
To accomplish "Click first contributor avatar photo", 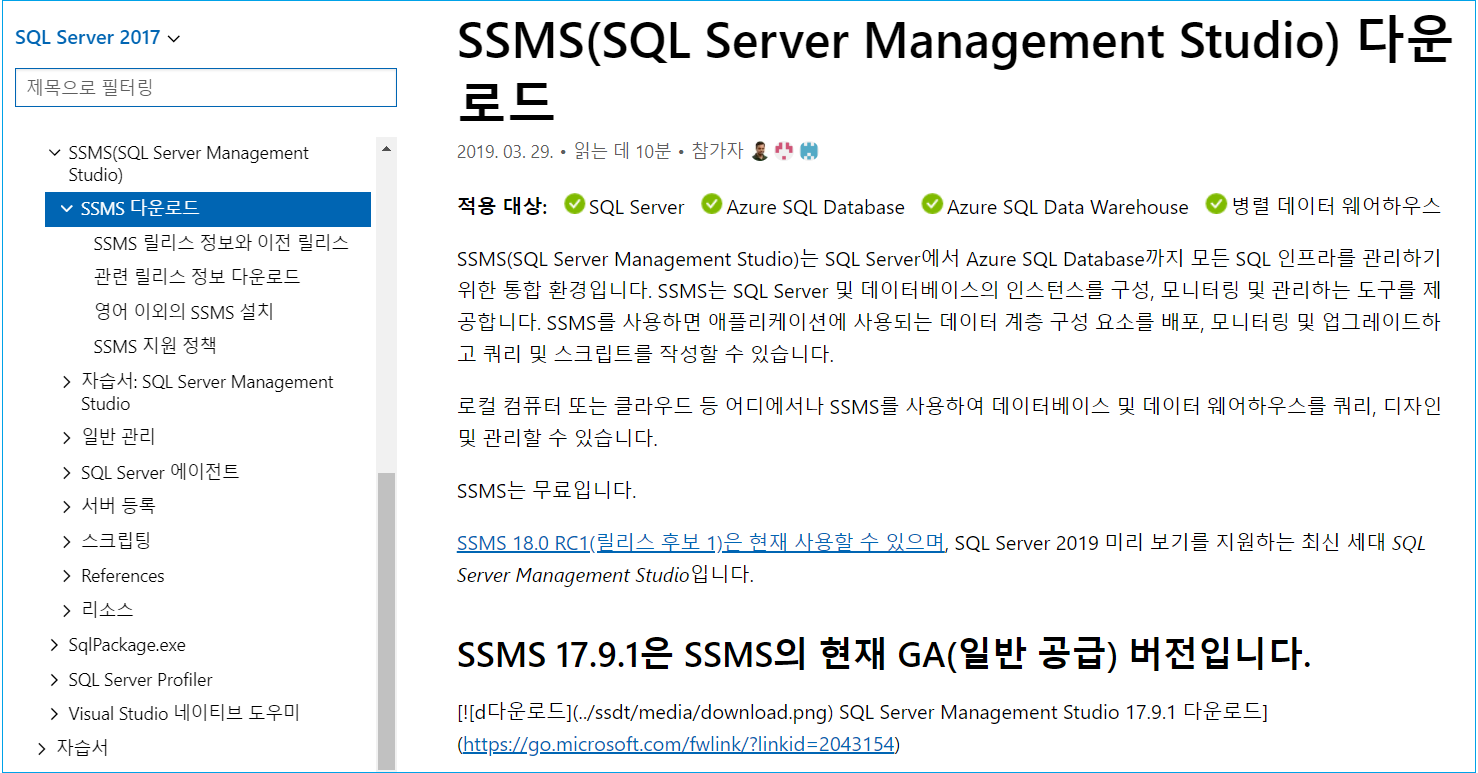I will pos(760,151).
